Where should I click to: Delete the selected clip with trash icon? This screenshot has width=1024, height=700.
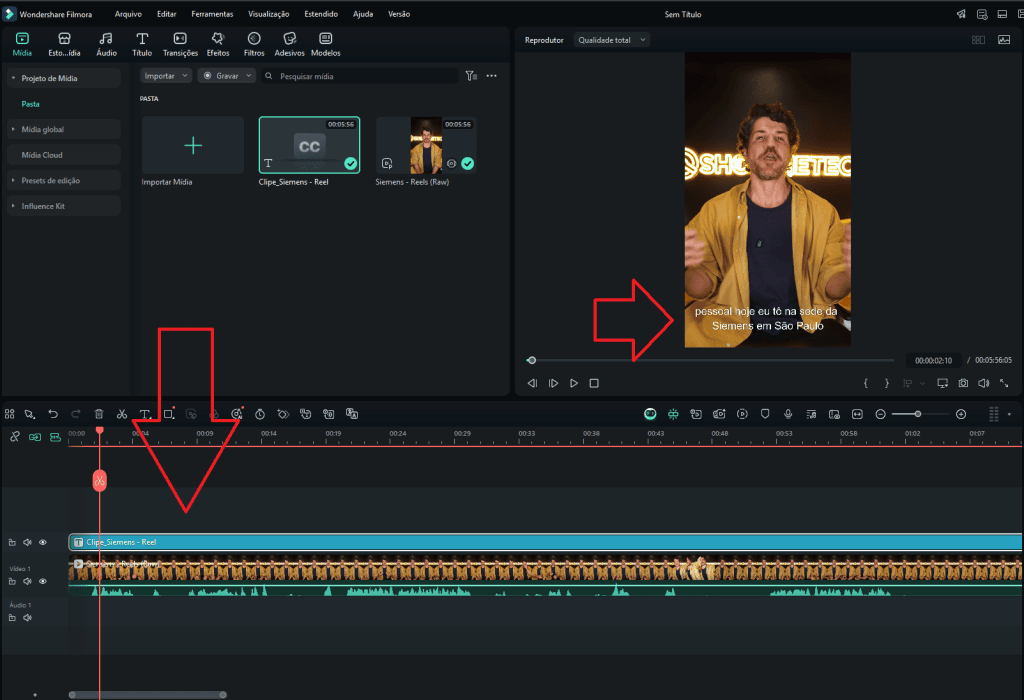tap(99, 414)
